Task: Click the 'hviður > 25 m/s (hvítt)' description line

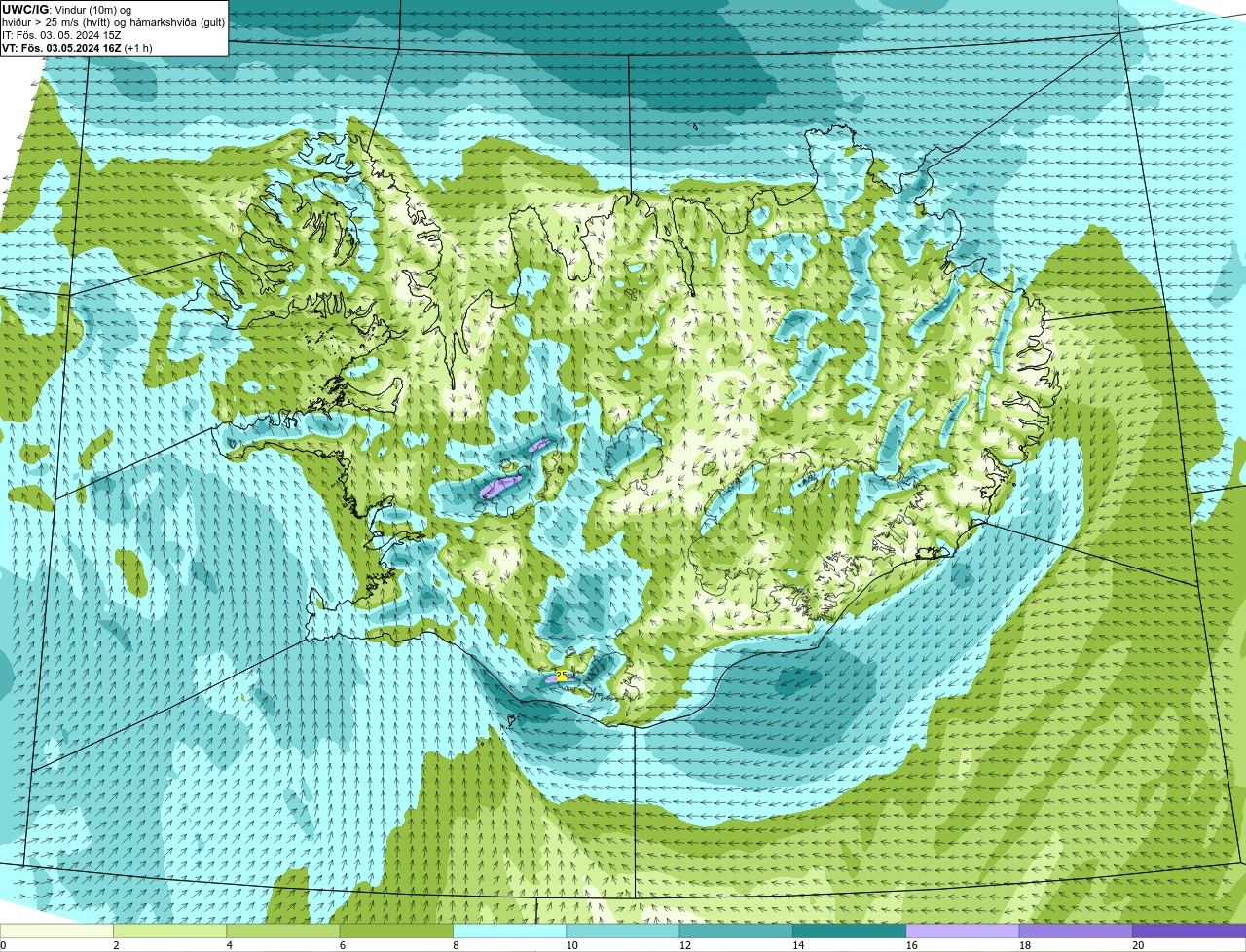Action: point(113,22)
